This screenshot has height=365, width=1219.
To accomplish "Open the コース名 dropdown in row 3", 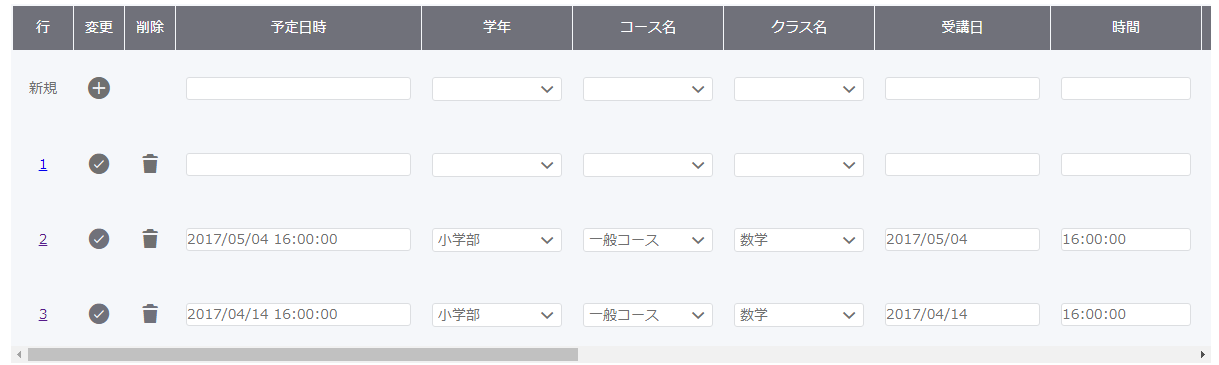I will point(648,315).
